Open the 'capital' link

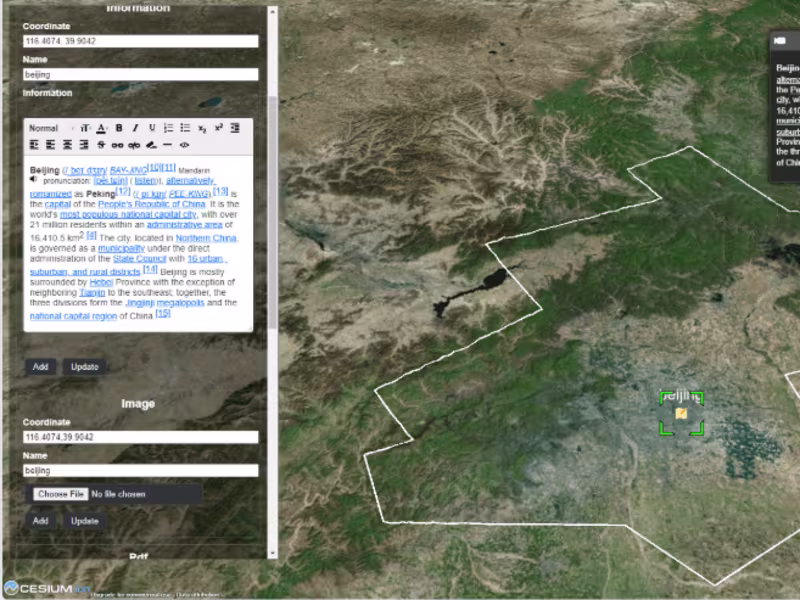(x=58, y=204)
